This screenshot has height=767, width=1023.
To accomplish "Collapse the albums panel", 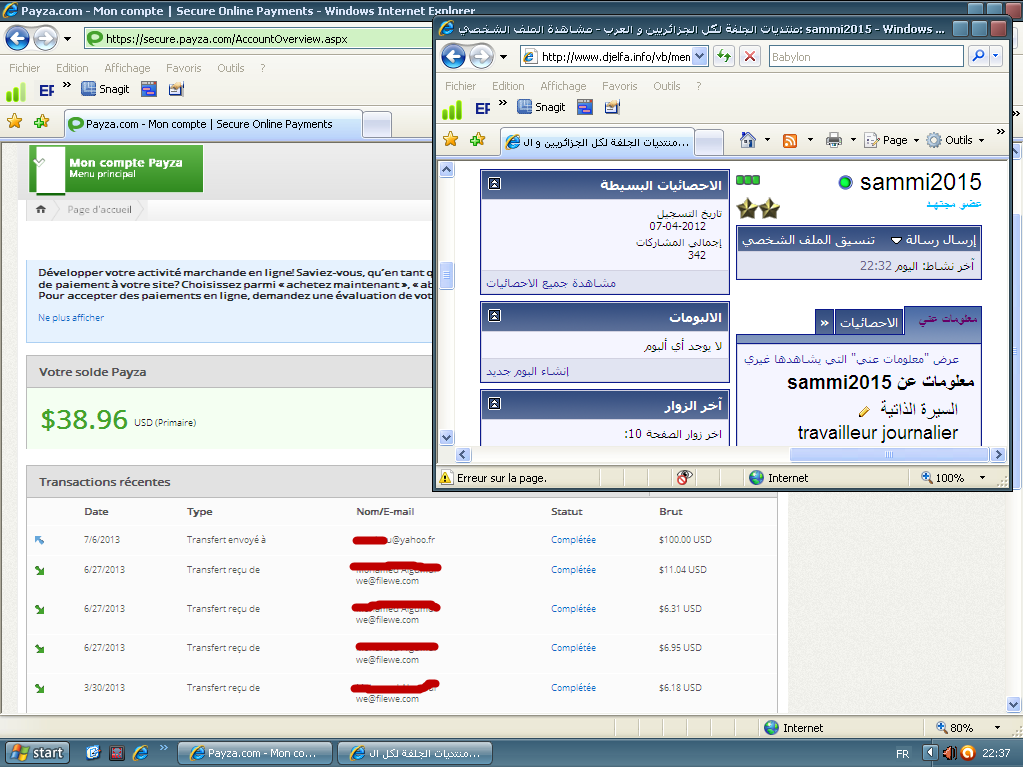I will pyautogui.click(x=495, y=316).
